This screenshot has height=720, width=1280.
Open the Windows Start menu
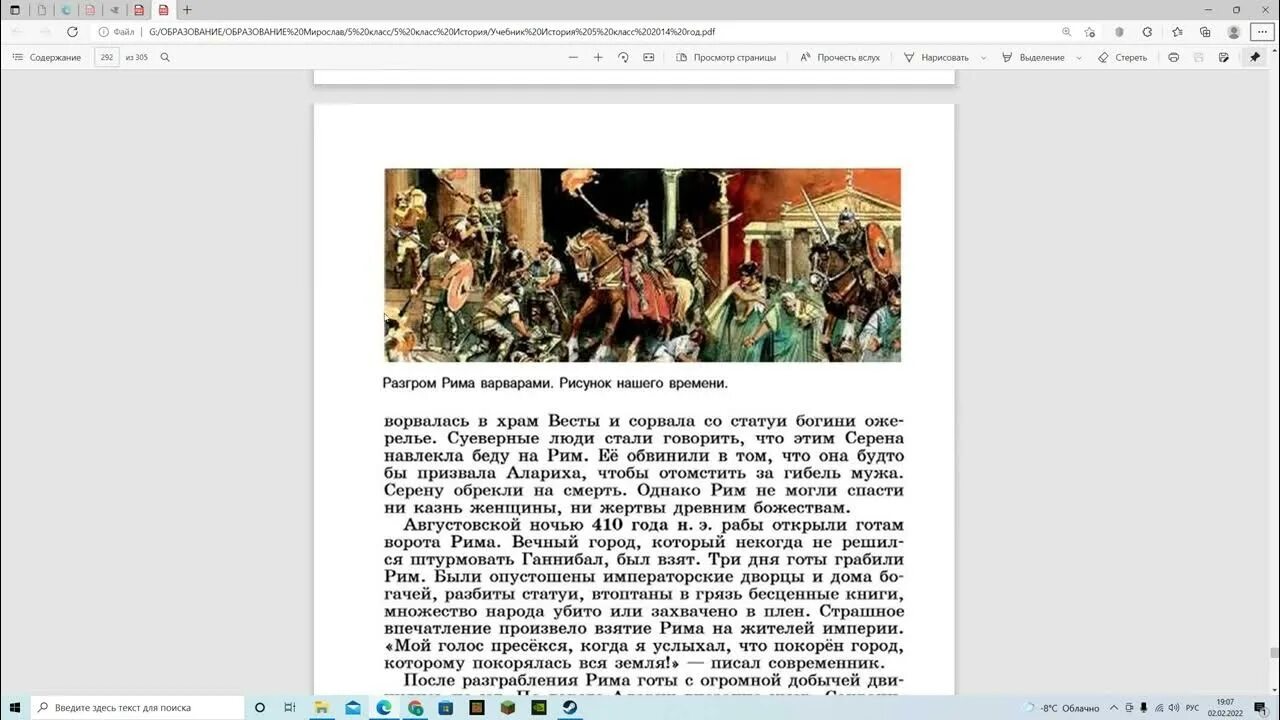(15, 707)
